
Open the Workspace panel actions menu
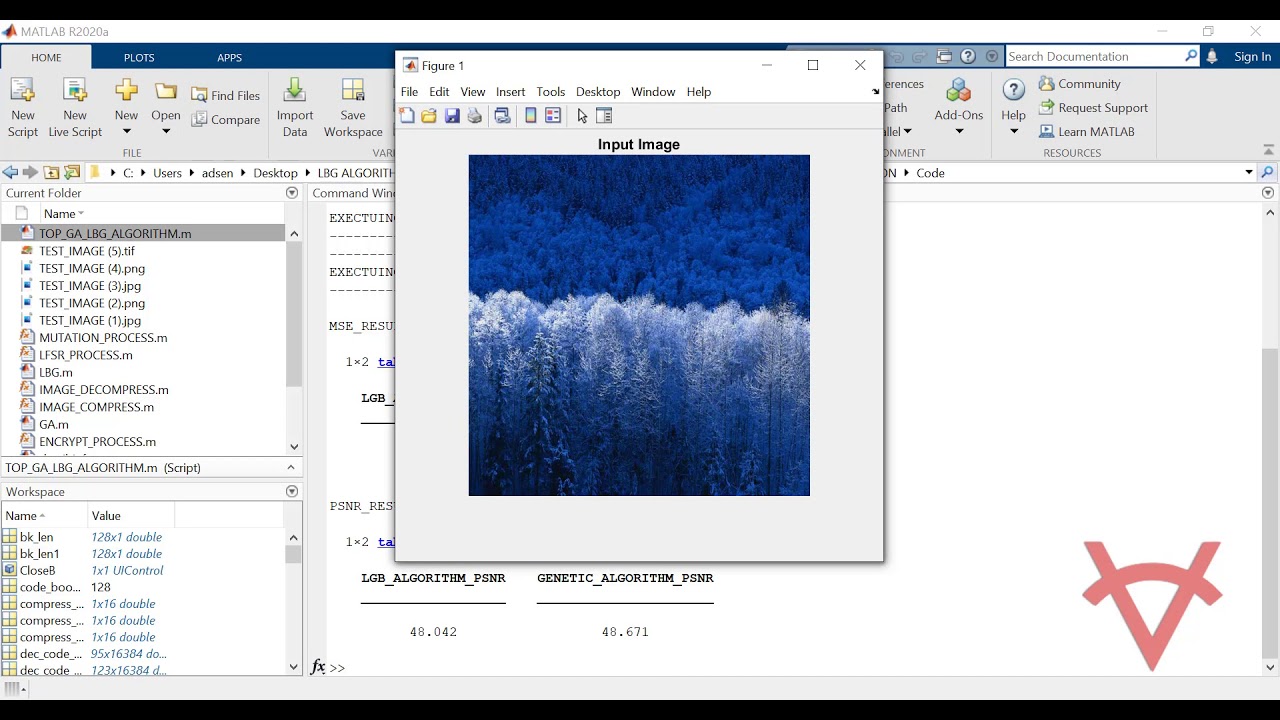[292, 492]
